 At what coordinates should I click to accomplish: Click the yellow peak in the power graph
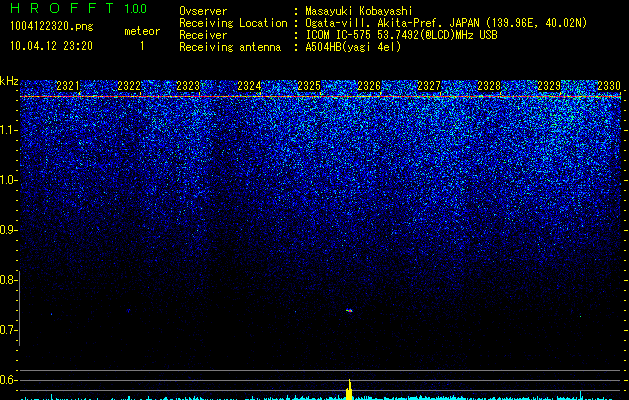click(349, 390)
